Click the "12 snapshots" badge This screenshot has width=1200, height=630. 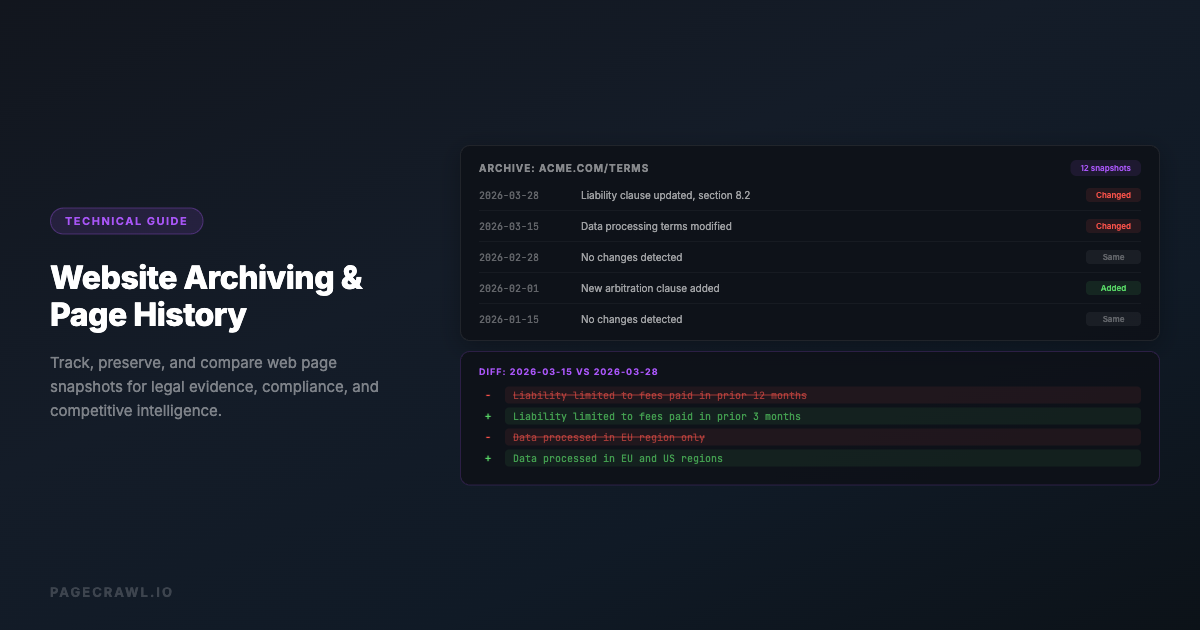click(x=1105, y=168)
